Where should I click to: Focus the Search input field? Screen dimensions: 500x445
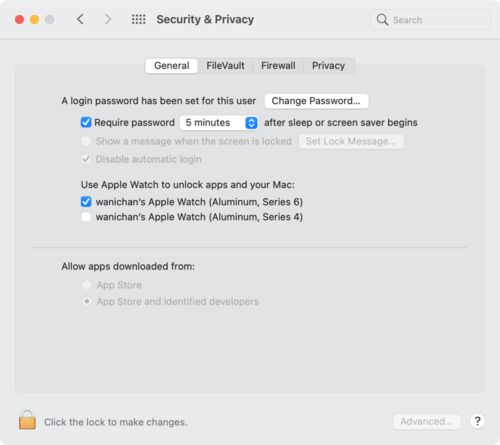430,20
